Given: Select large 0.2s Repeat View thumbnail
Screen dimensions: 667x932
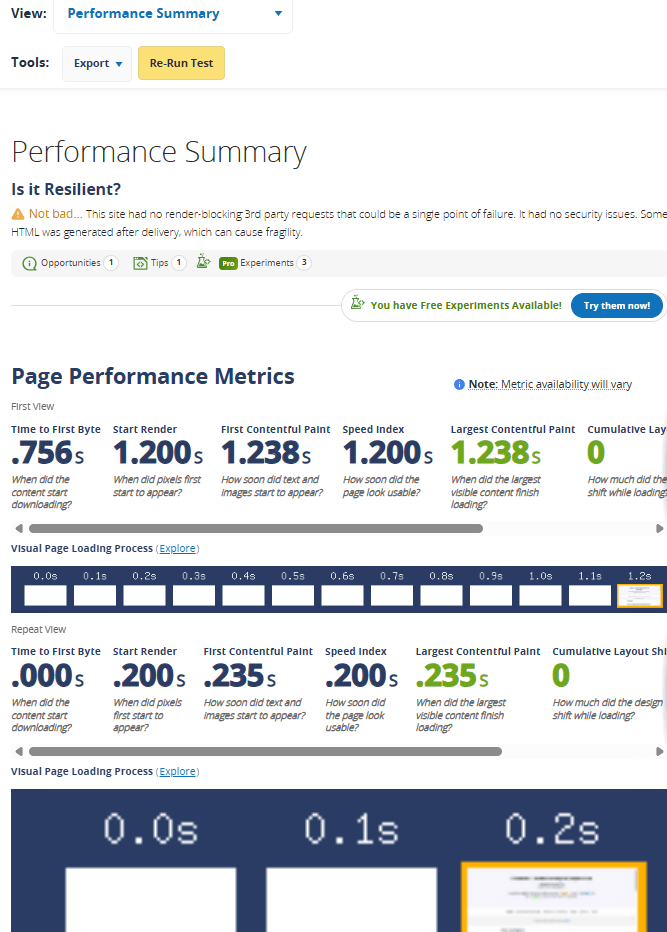Looking at the screenshot, I should pos(553,896).
